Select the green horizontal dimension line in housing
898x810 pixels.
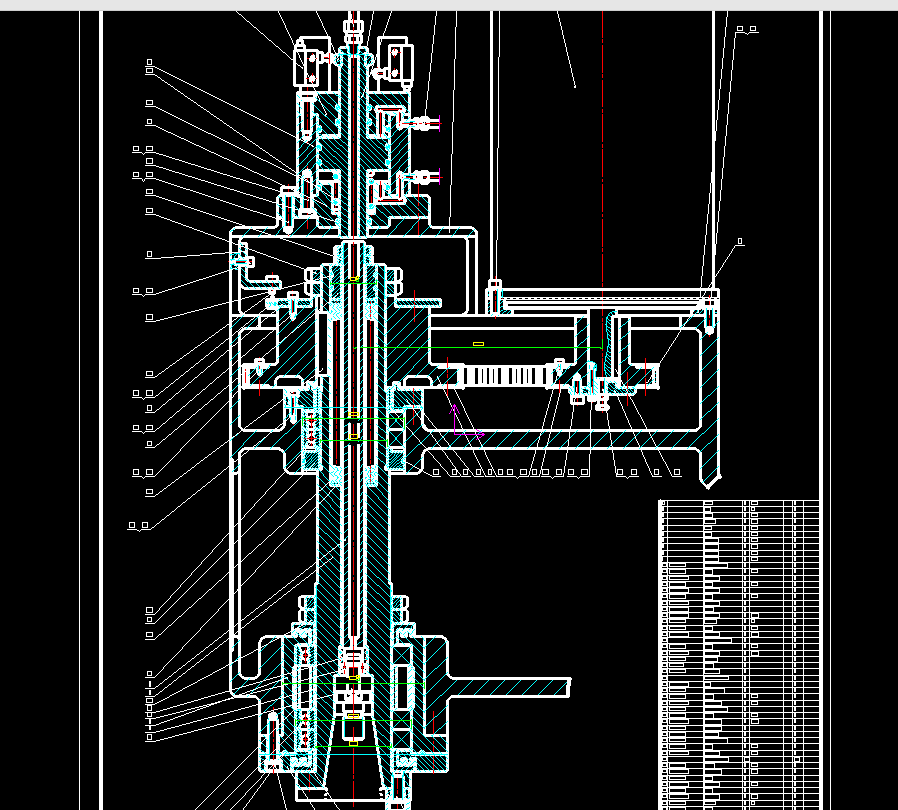478,348
